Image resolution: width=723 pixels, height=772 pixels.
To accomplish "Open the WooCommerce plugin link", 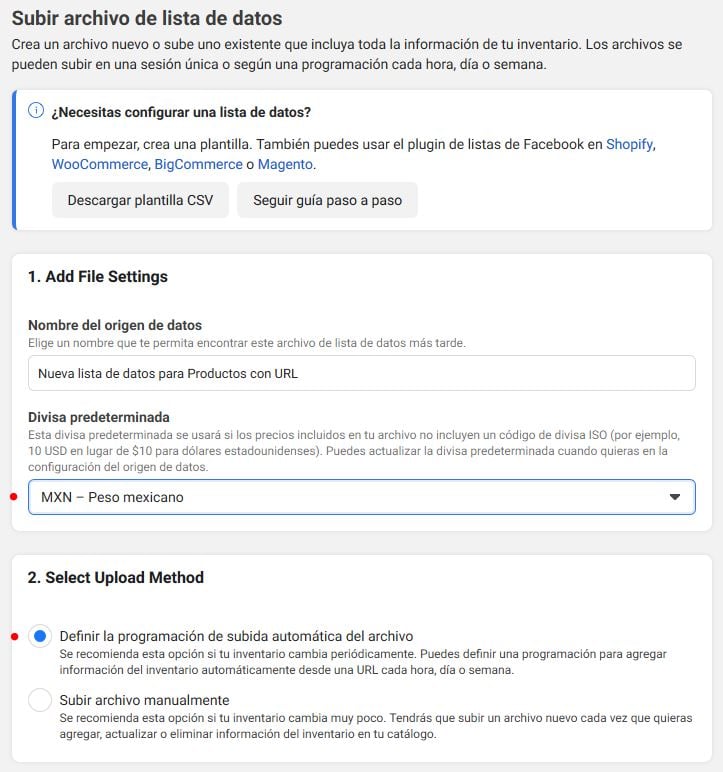I will click(x=99, y=164).
